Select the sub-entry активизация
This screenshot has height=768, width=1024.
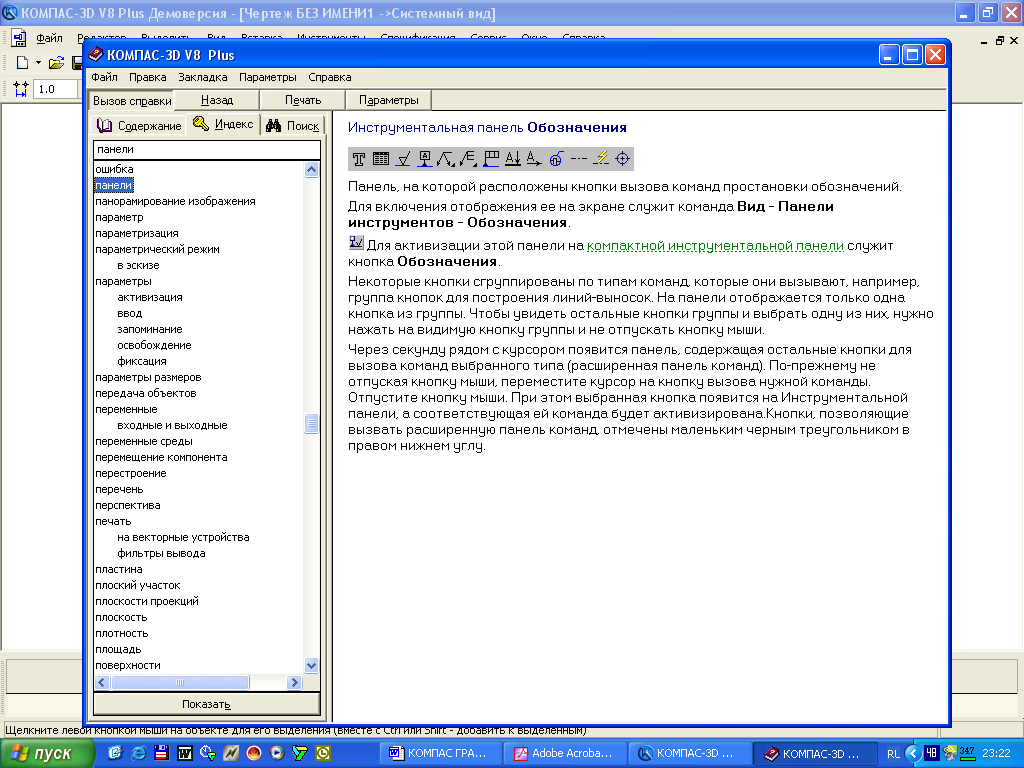coord(150,297)
